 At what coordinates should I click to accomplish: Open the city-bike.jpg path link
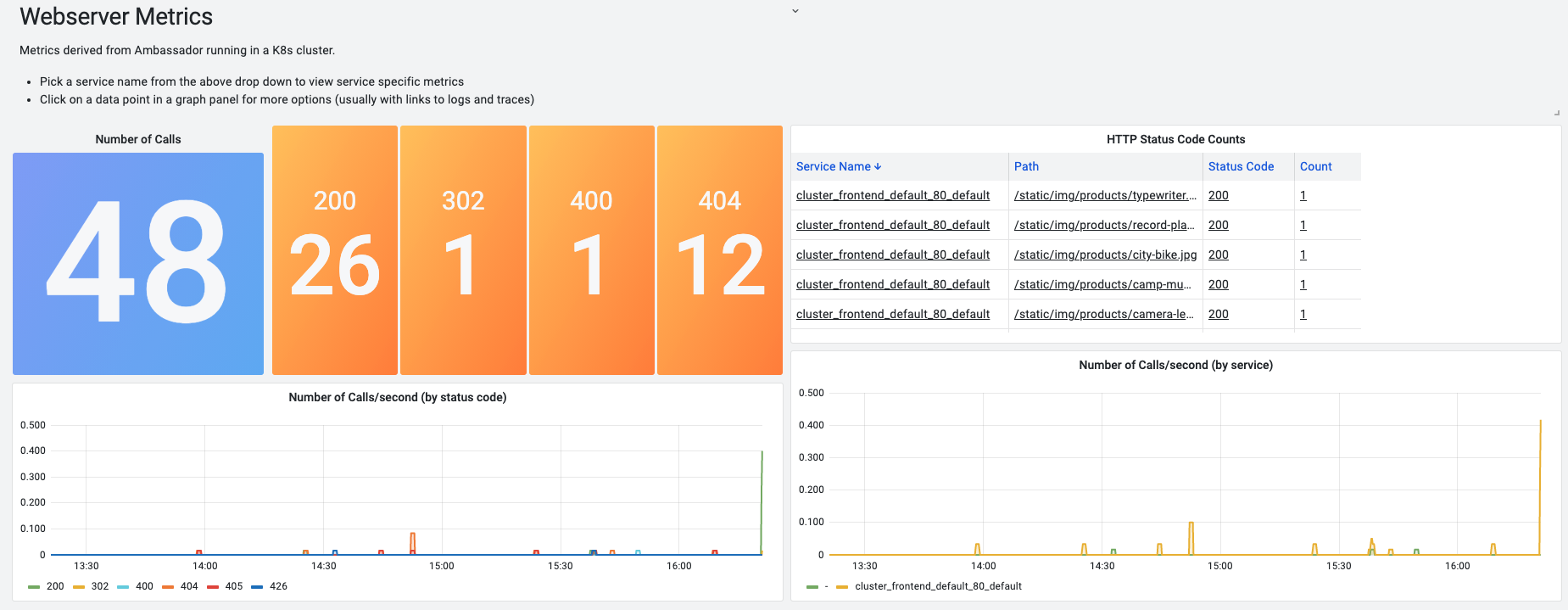coord(1104,255)
